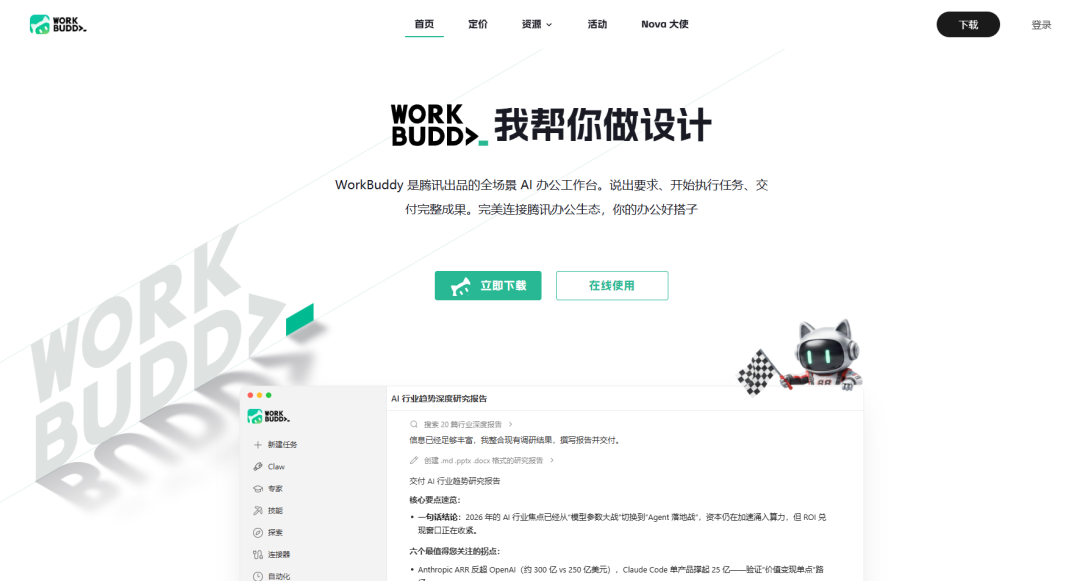Expand the chevron after 创建 .md .pptx .docx
This screenshot has width=1080, height=581.
click(552, 460)
